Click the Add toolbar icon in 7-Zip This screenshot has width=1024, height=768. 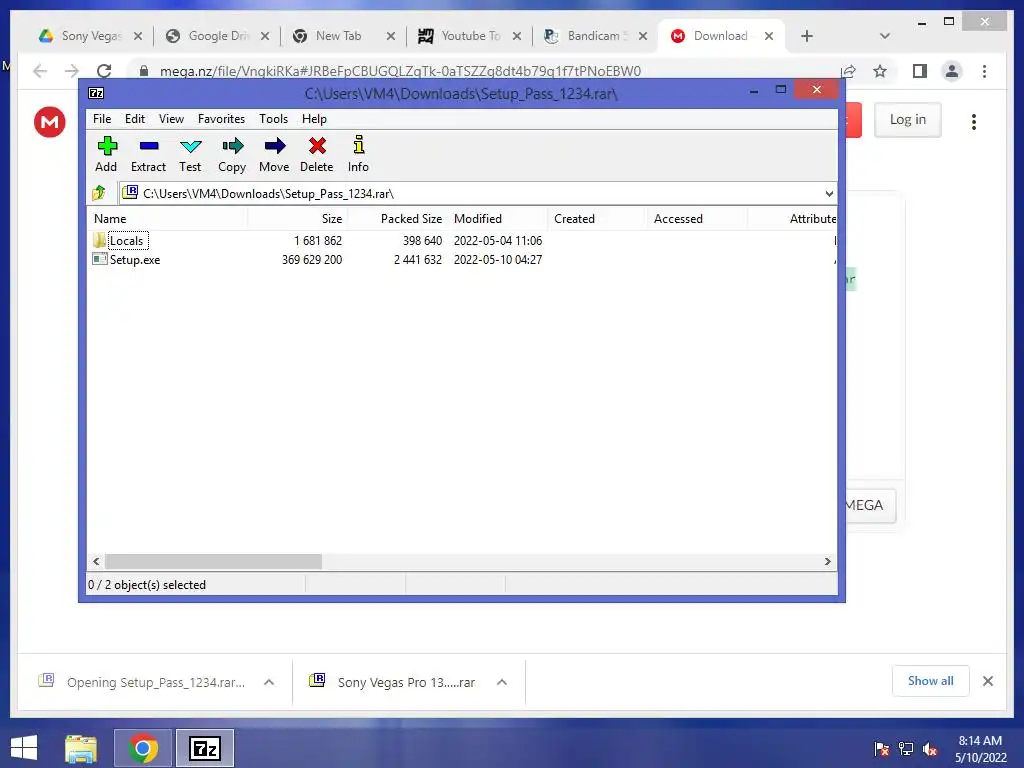106,154
